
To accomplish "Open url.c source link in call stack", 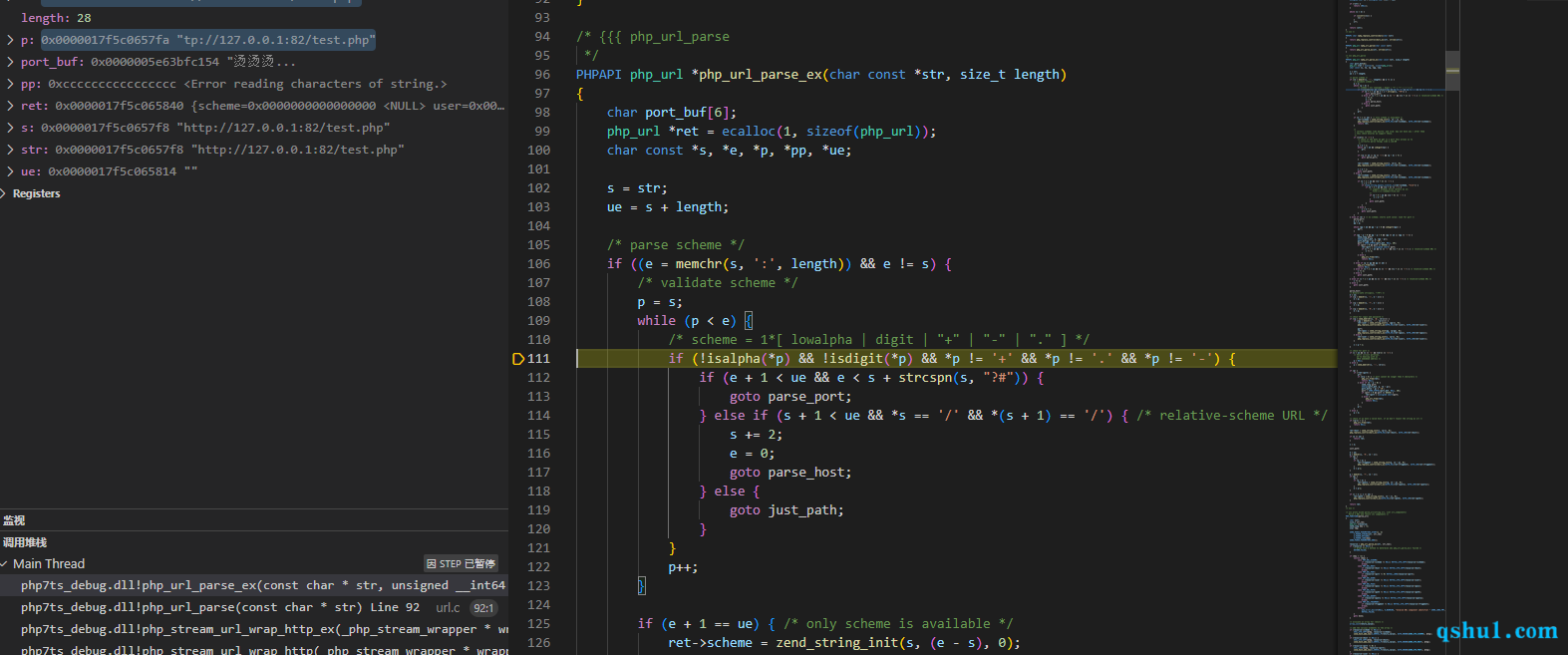I will (448, 607).
